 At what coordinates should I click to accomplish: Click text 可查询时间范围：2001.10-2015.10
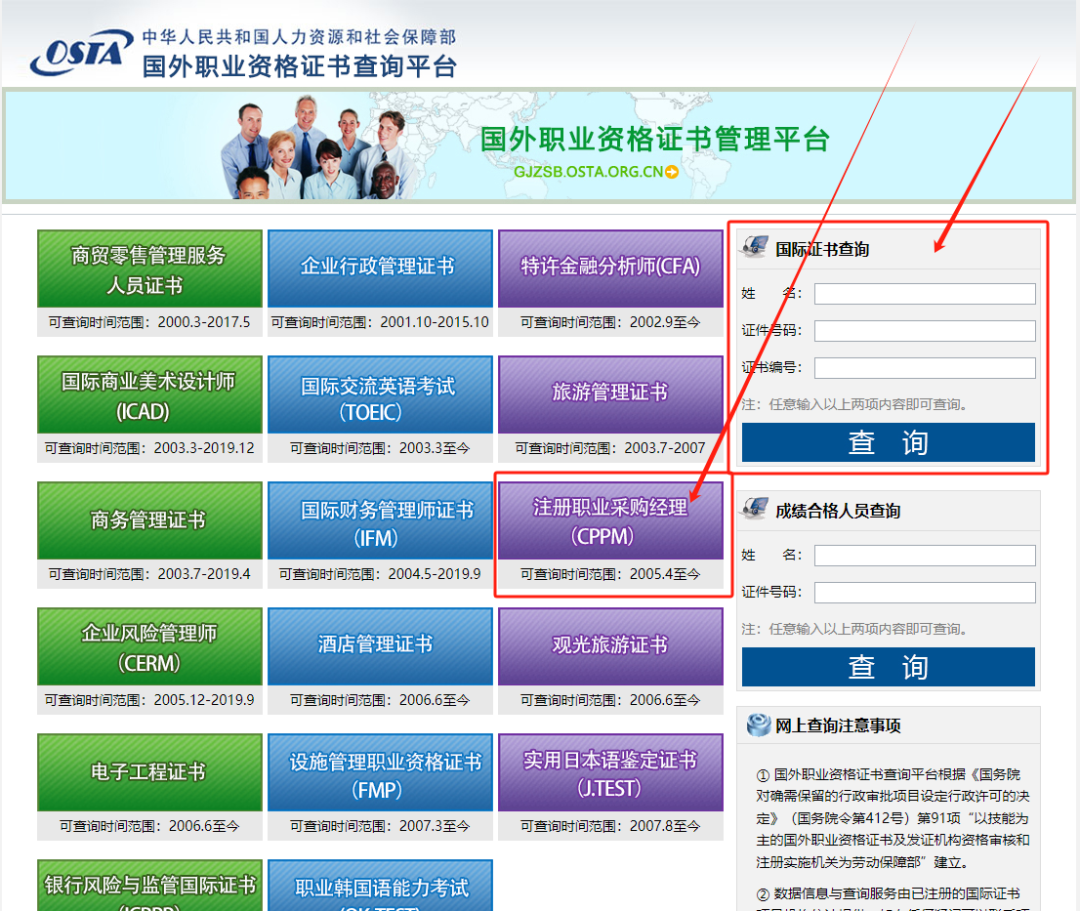(380, 322)
